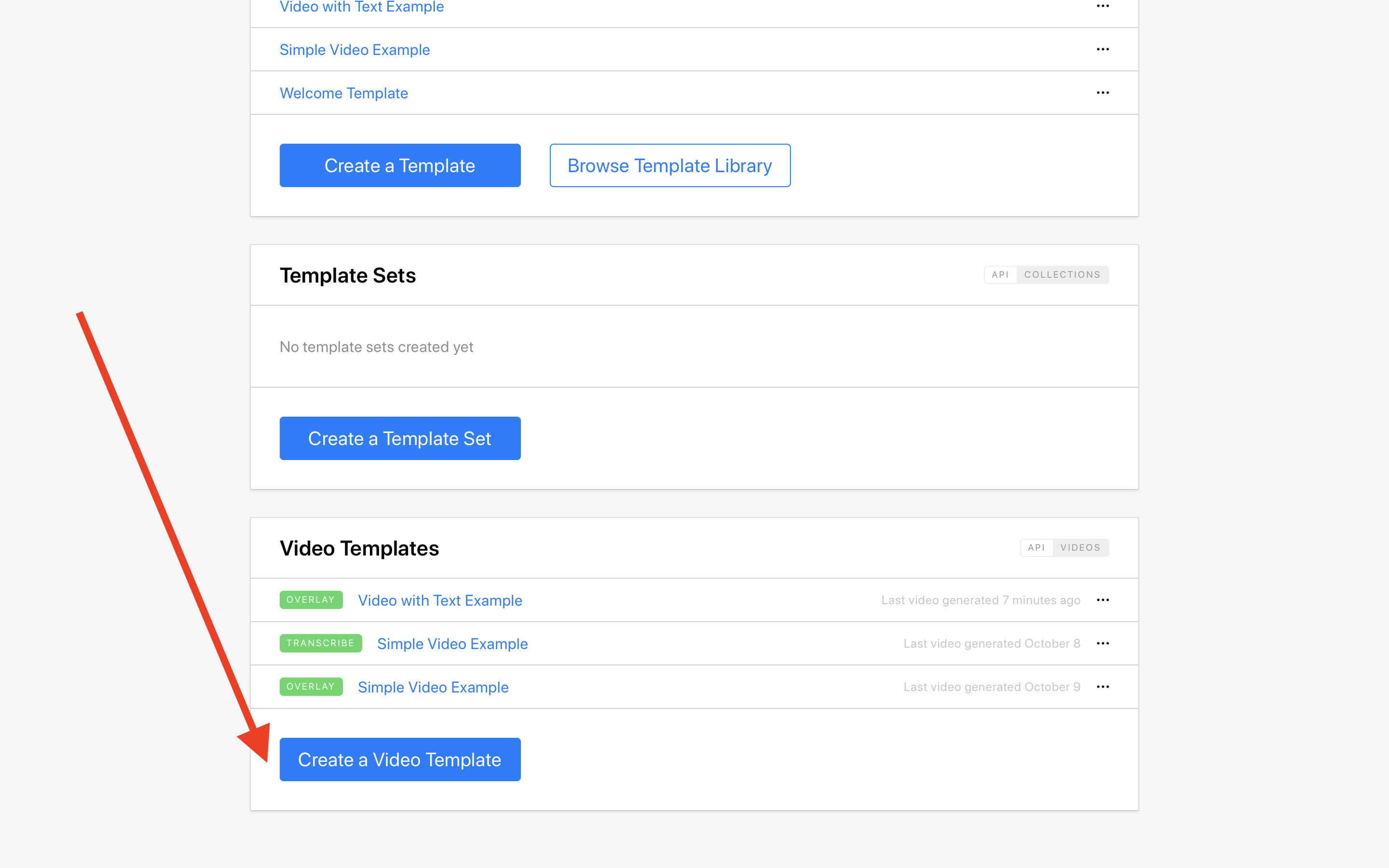Image resolution: width=1389 pixels, height=868 pixels.
Task: Click API badge in Template Sets header
Action: tap(1000, 275)
